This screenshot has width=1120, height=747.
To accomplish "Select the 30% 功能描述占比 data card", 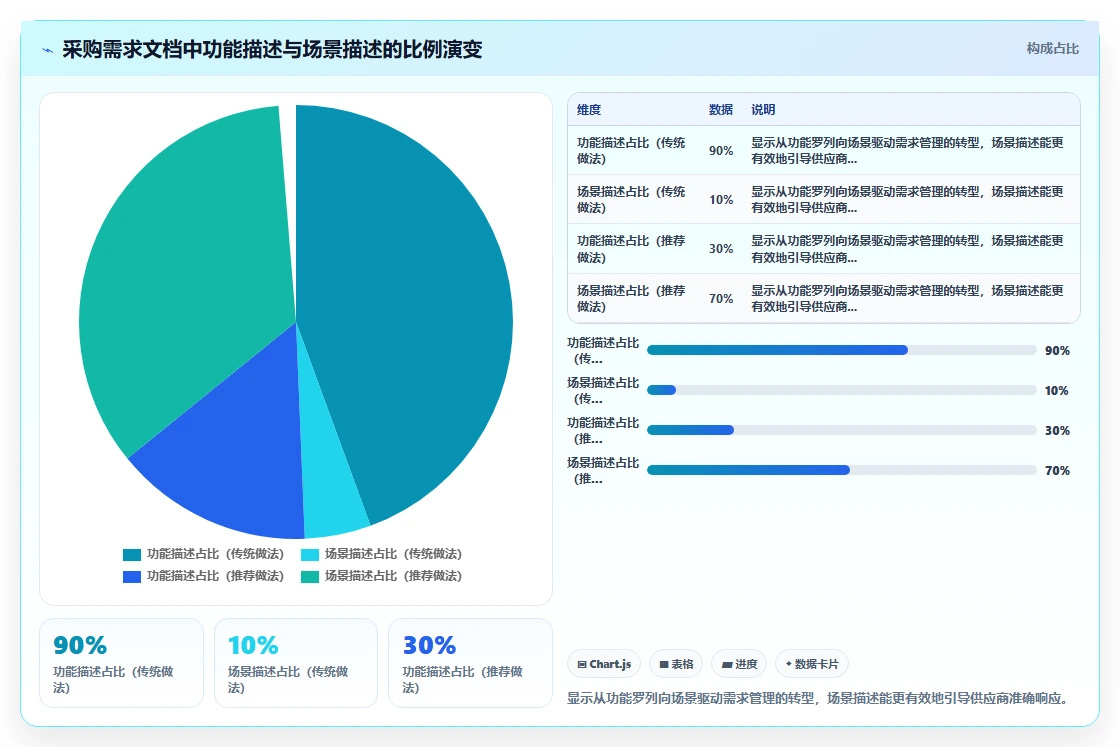I will (x=470, y=663).
